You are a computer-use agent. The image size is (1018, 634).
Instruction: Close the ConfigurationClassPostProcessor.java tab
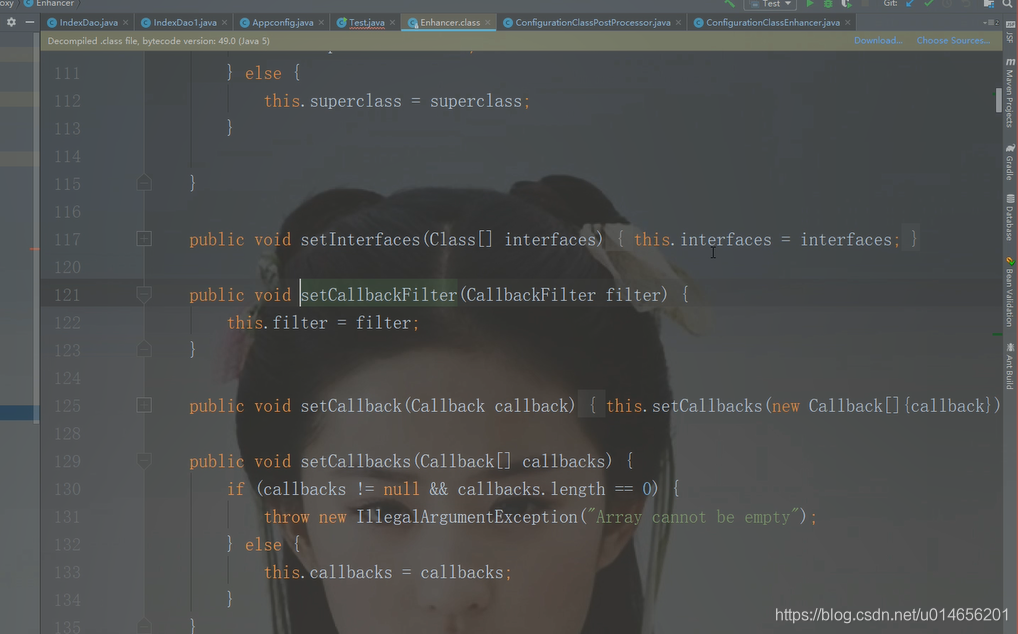[678, 22]
